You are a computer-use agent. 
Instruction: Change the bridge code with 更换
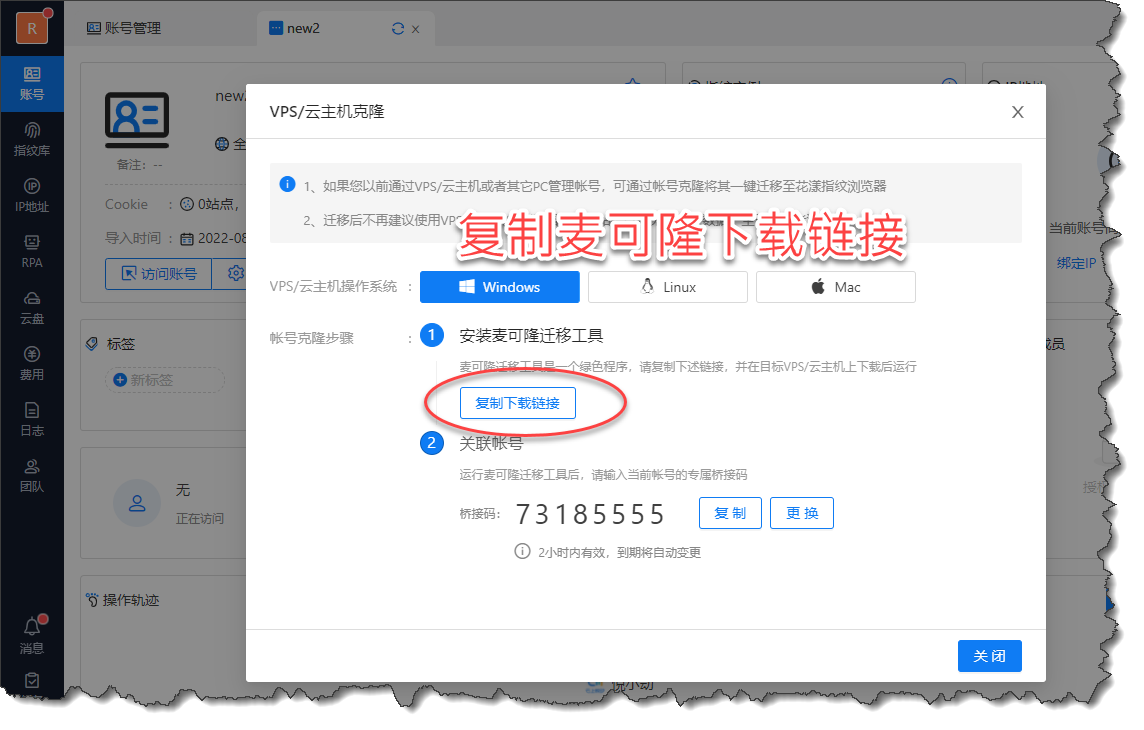tap(802, 513)
